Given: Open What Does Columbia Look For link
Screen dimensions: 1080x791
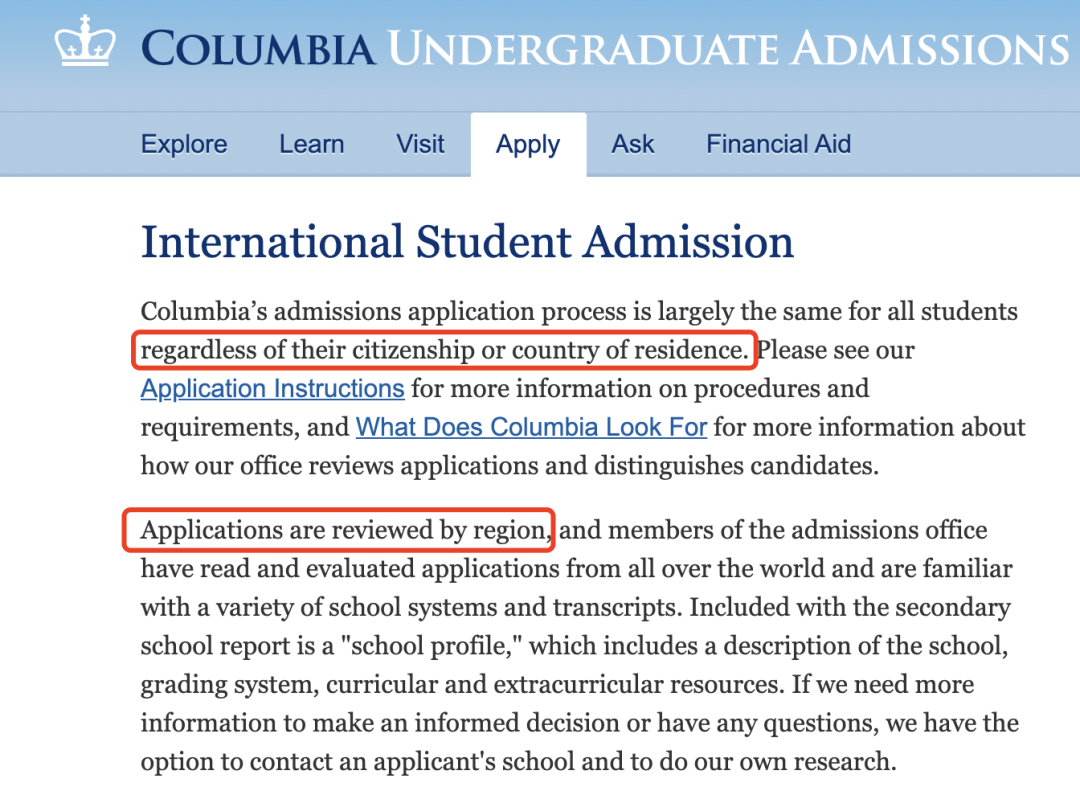Looking at the screenshot, I should (x=531, y=427).
